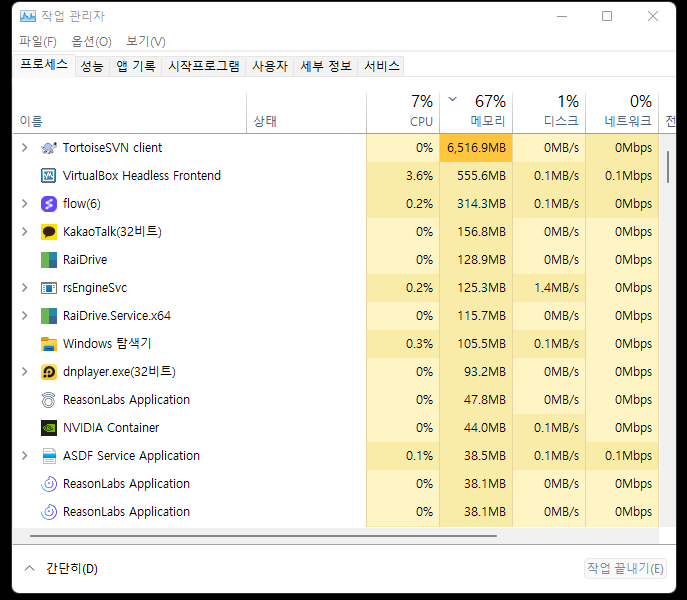
Task: Select the 프로세스 tab
Action: click(x=44, y=65)
